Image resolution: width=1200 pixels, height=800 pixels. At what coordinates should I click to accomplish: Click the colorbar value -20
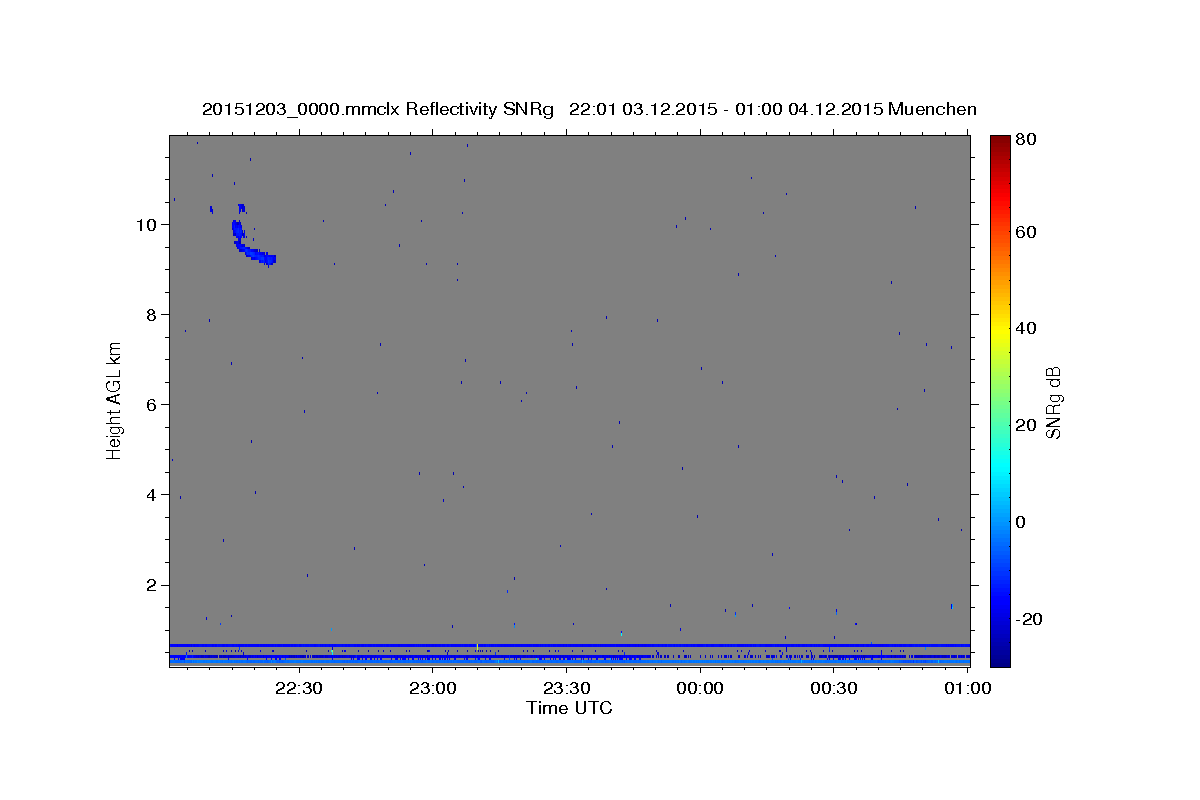1028,619
